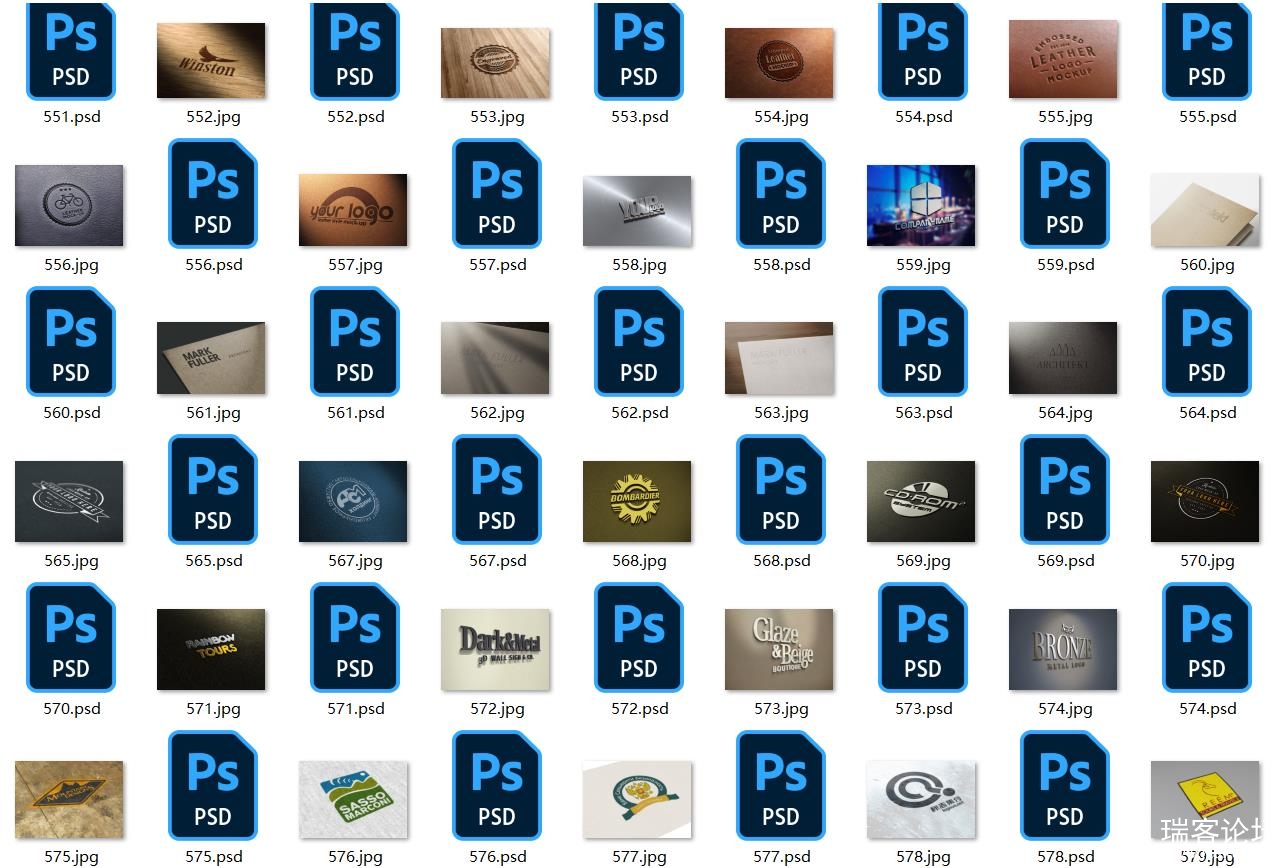The image size is (1284, 868).
Task: Select the 574.psd Photoshop document icon
Action: 1207,638
